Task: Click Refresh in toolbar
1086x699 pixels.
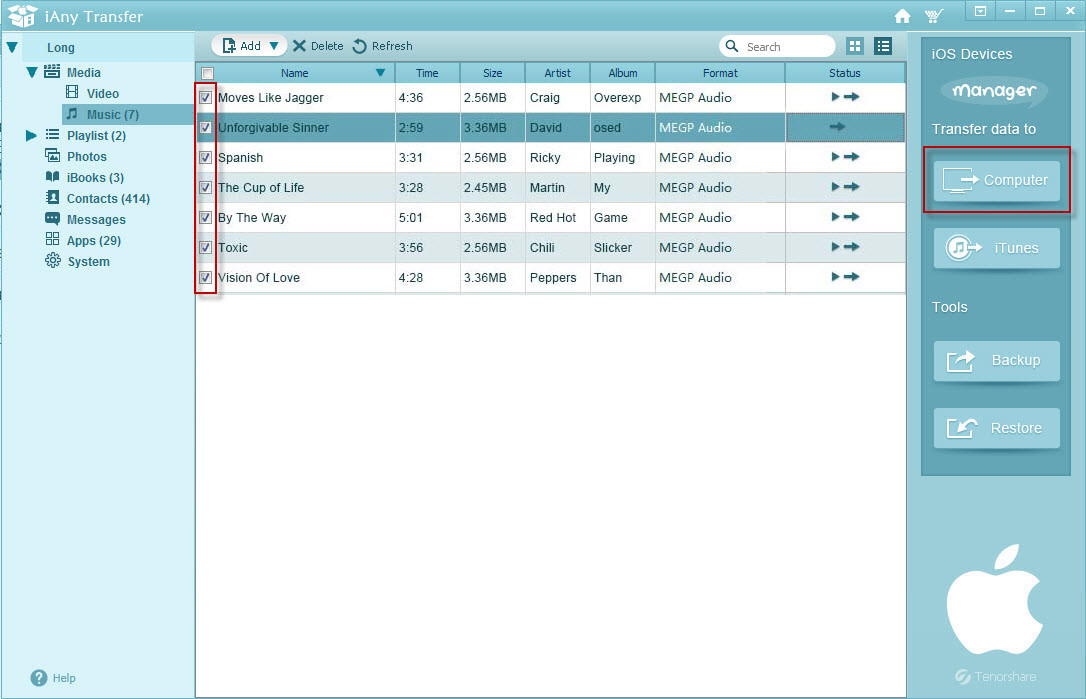Action: [382, 46]
